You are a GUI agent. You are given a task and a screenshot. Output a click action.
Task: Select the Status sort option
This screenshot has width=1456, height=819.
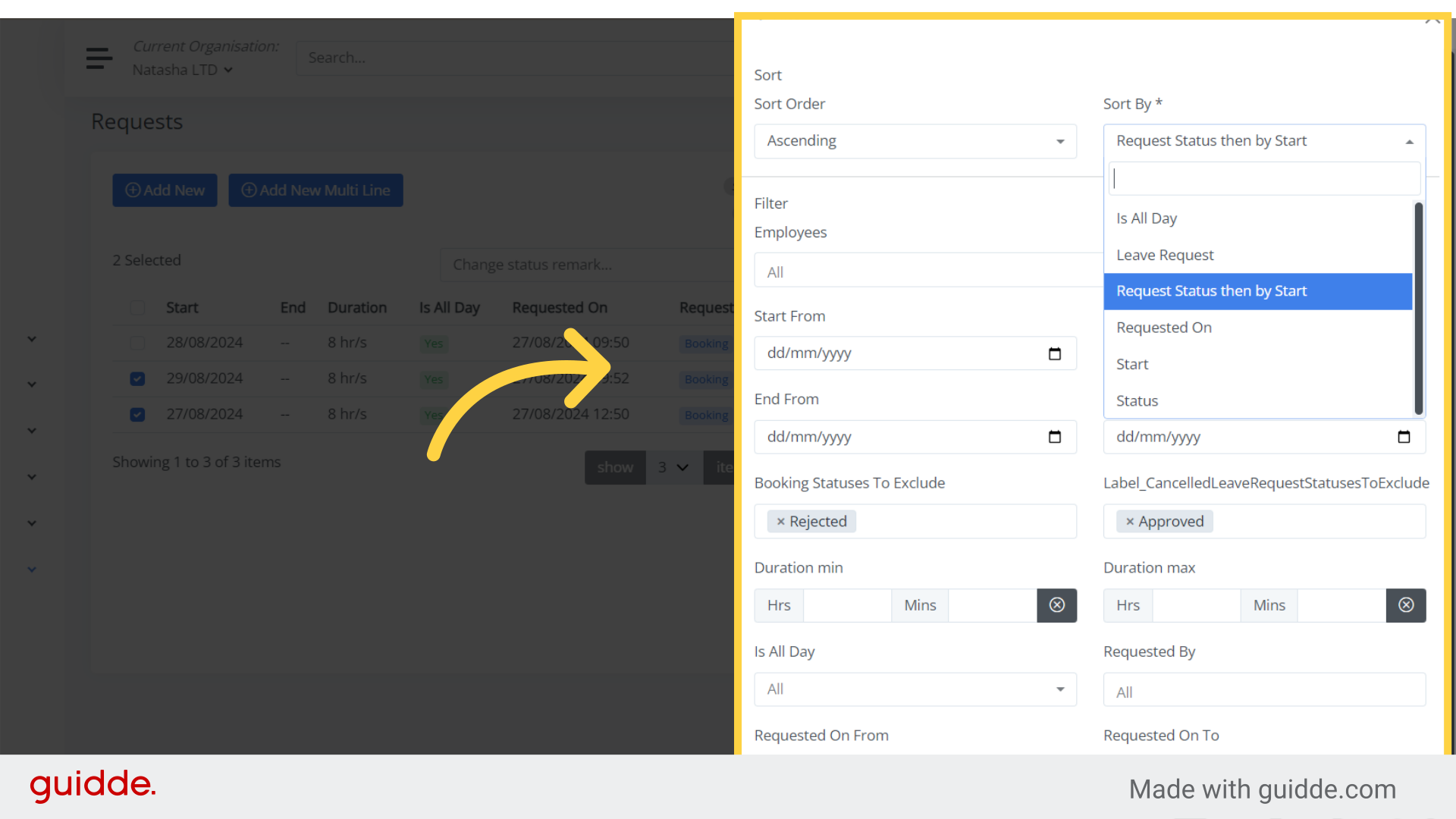click(1258, 400)
